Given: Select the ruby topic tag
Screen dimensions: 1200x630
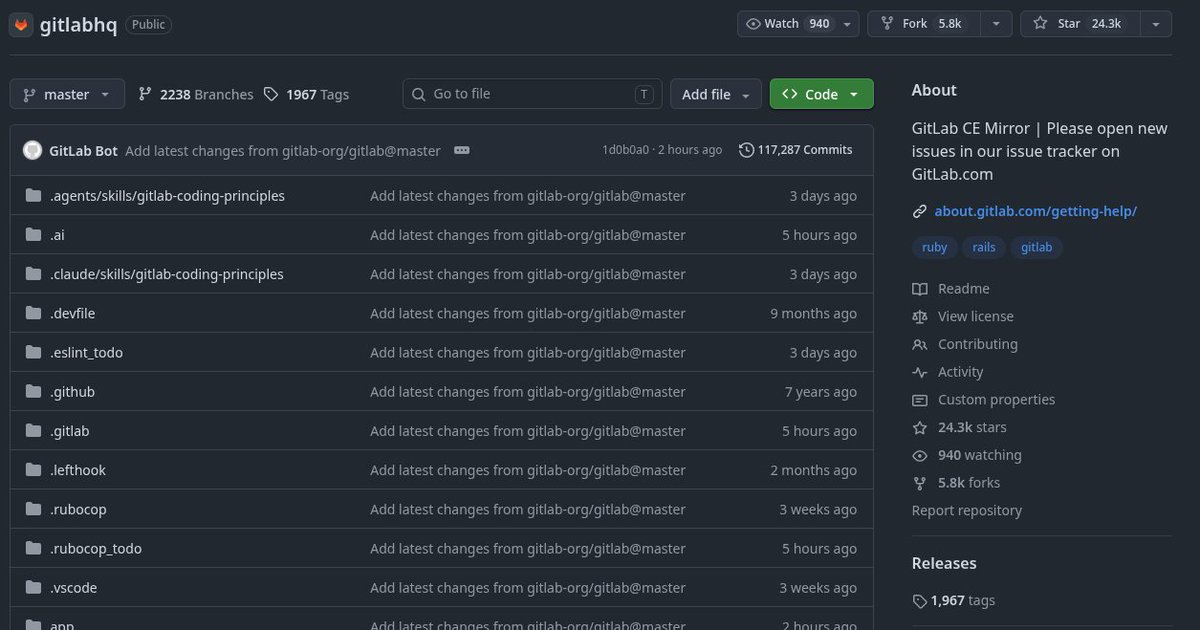Looking at the screenshot, I should 935,247.
